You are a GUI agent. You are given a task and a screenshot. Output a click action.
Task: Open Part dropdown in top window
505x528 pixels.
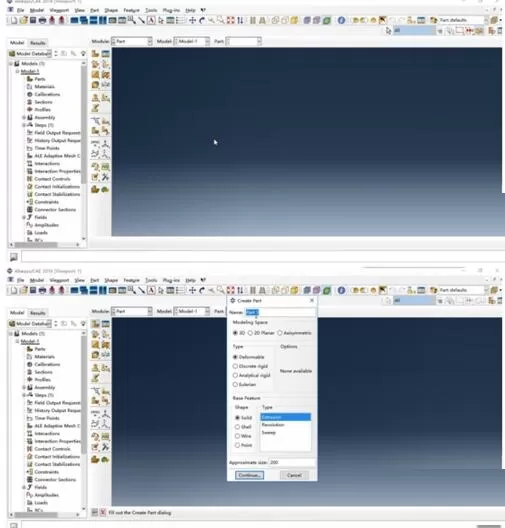243,41
